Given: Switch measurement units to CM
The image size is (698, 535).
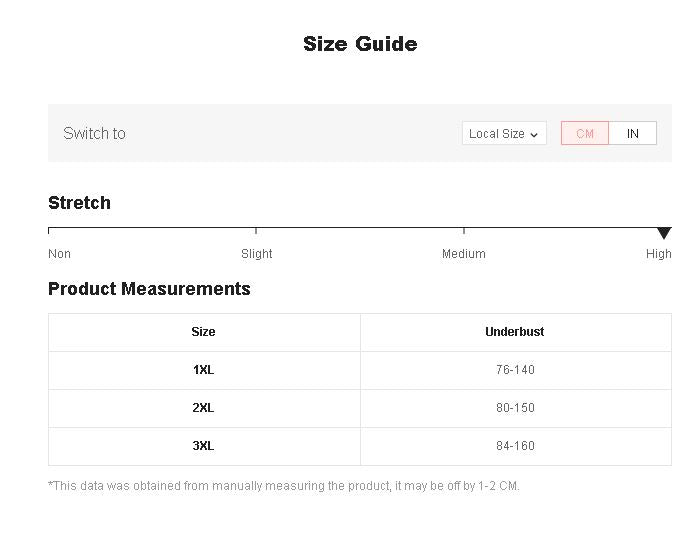Looking at the screenshot, I should point(585,134).
